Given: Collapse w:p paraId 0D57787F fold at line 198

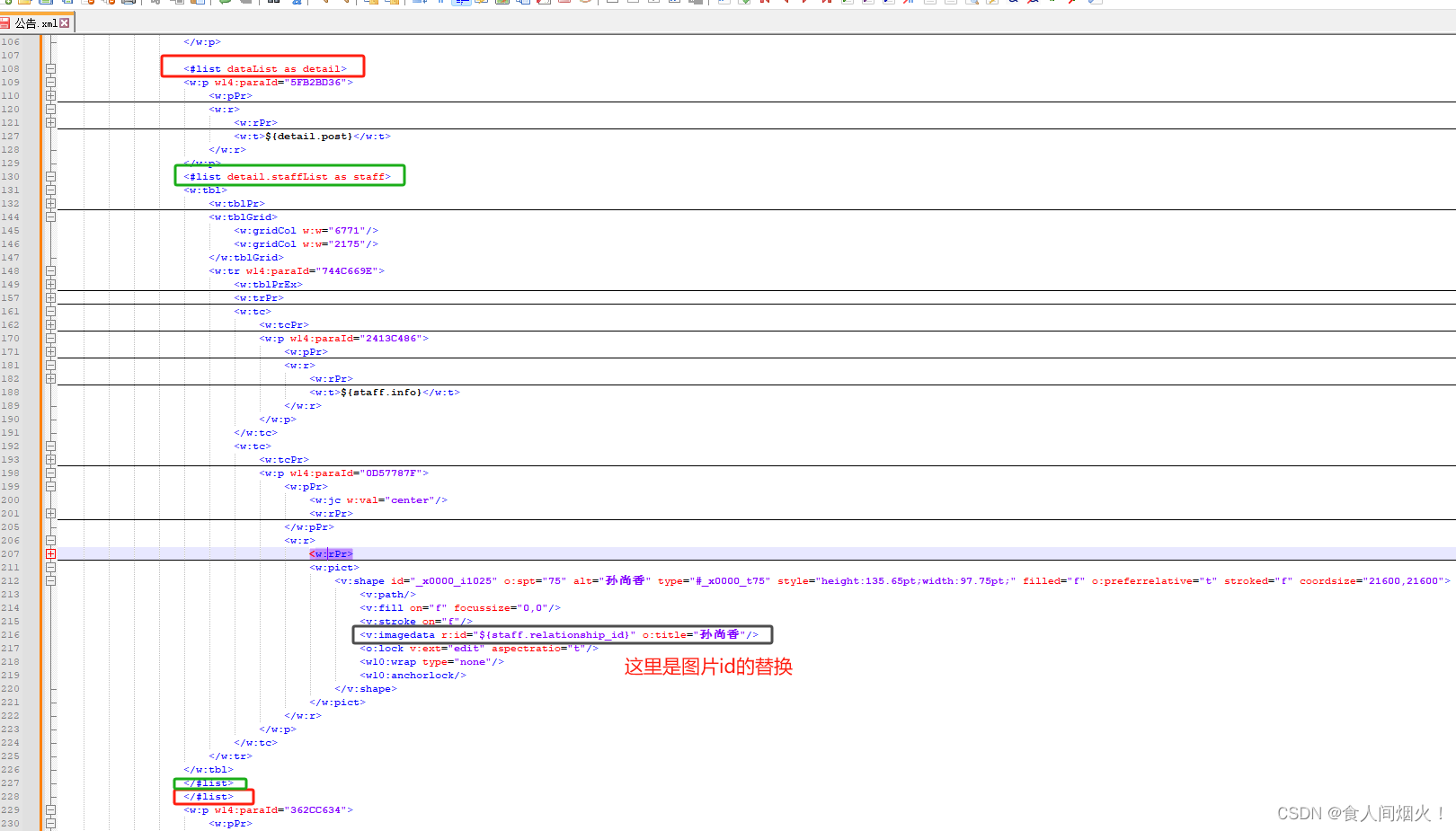Looking at the screenshot, I should (x=50, y=473).
